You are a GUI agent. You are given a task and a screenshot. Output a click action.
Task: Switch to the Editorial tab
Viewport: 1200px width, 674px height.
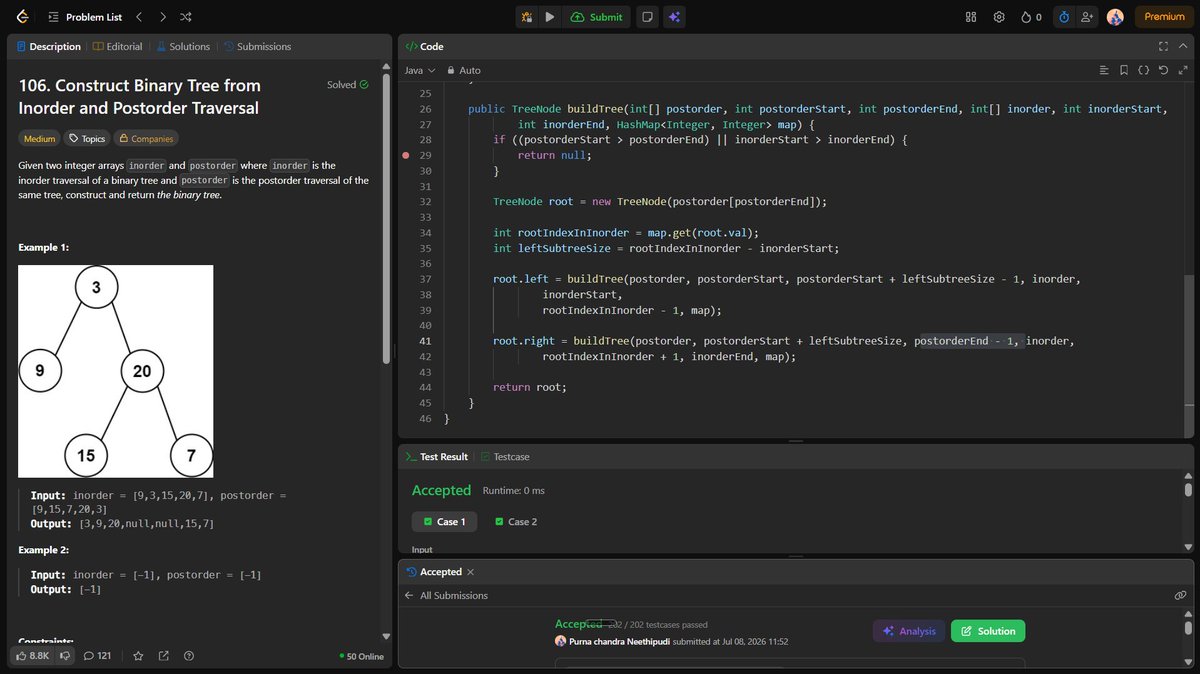coord(118,46)
